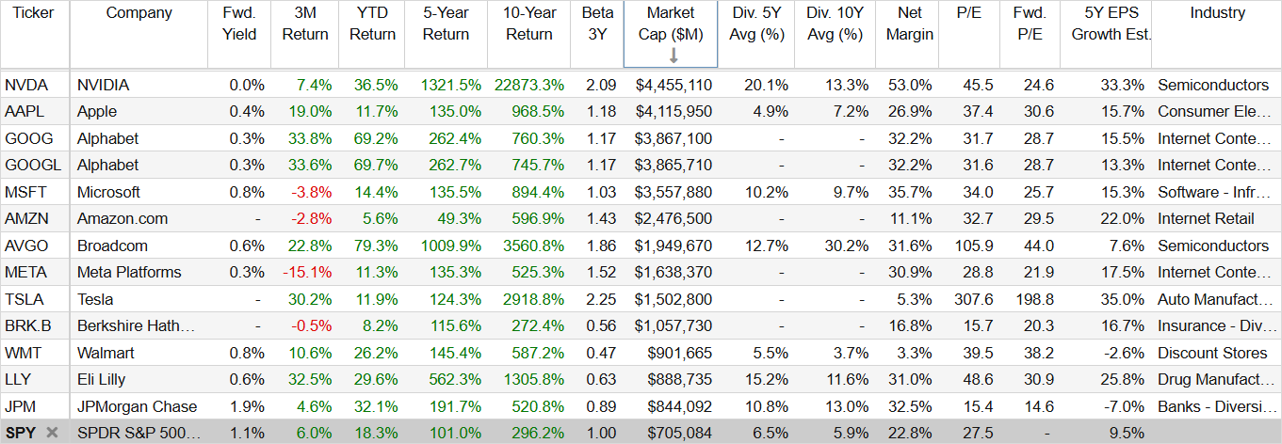Open the MSFT ticker

tap(25, 192)
